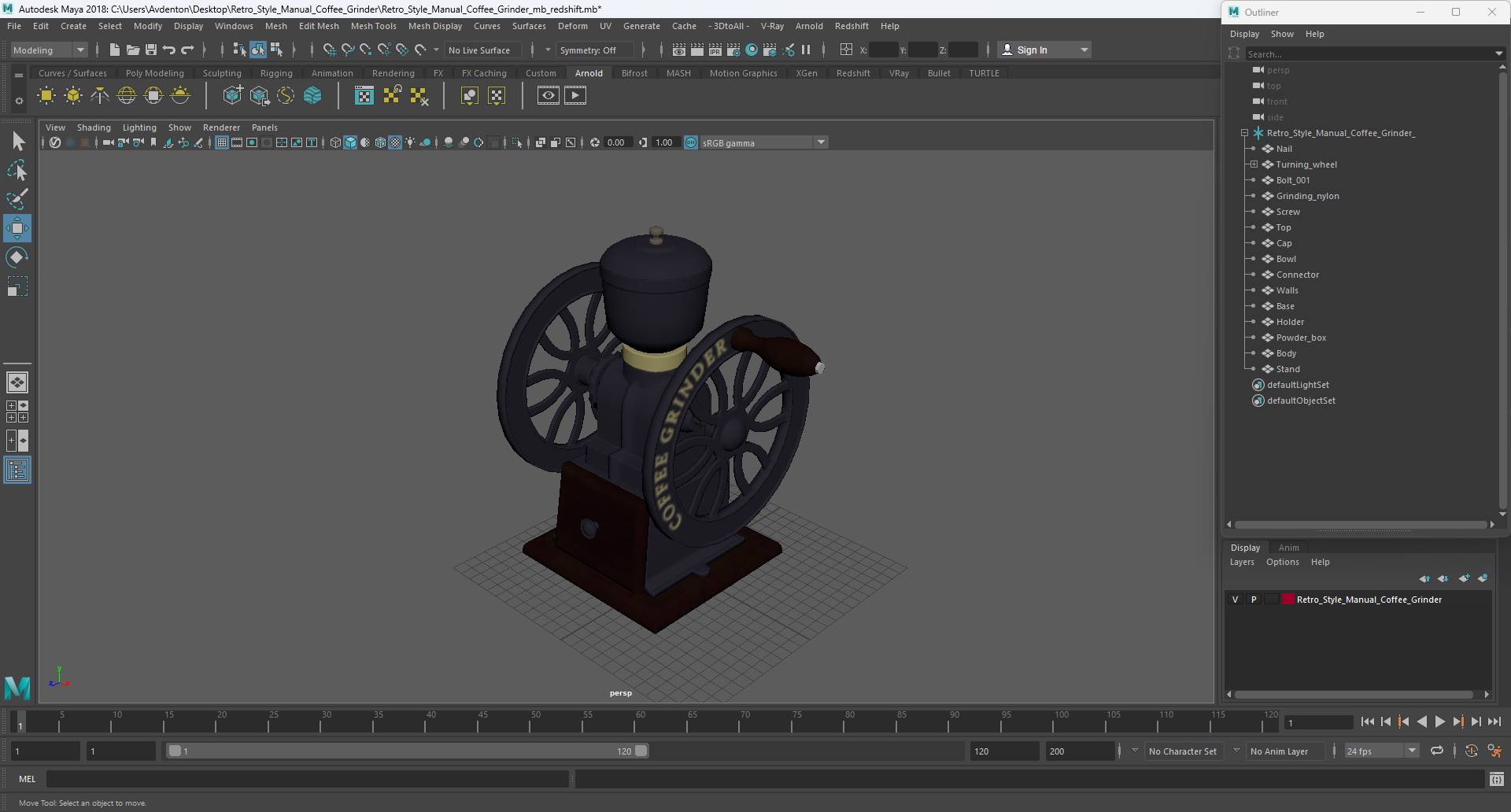Open Outliner search options arrow
The height and width of the screenshot is (812, 1511).
point(1498,54)
